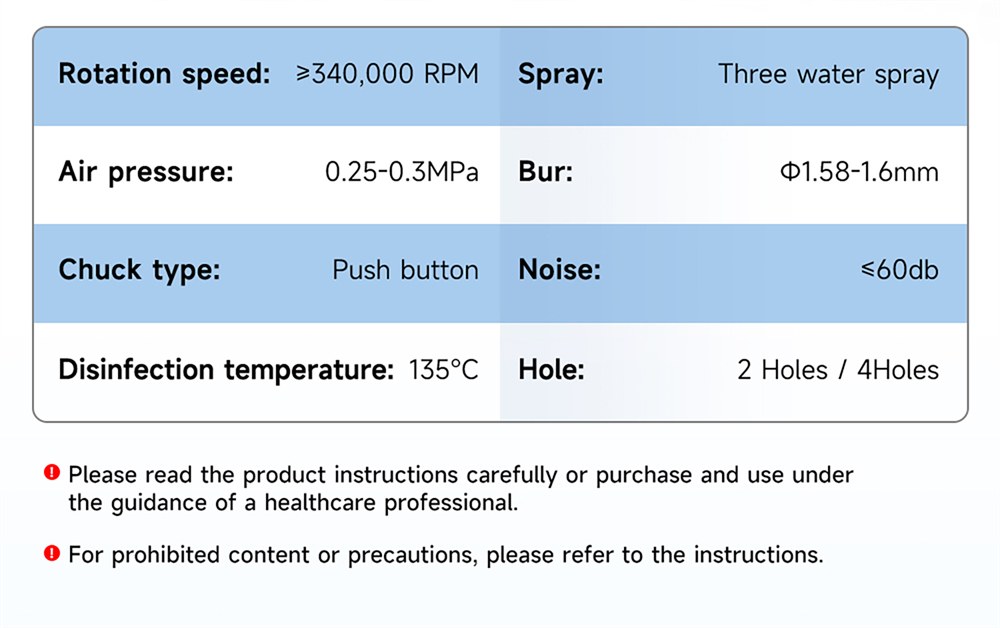Select the Bur label

(545, 172)
